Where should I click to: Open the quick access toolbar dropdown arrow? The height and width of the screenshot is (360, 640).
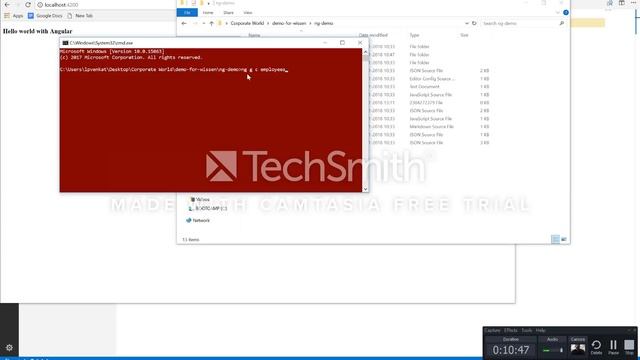pos(209,3)
